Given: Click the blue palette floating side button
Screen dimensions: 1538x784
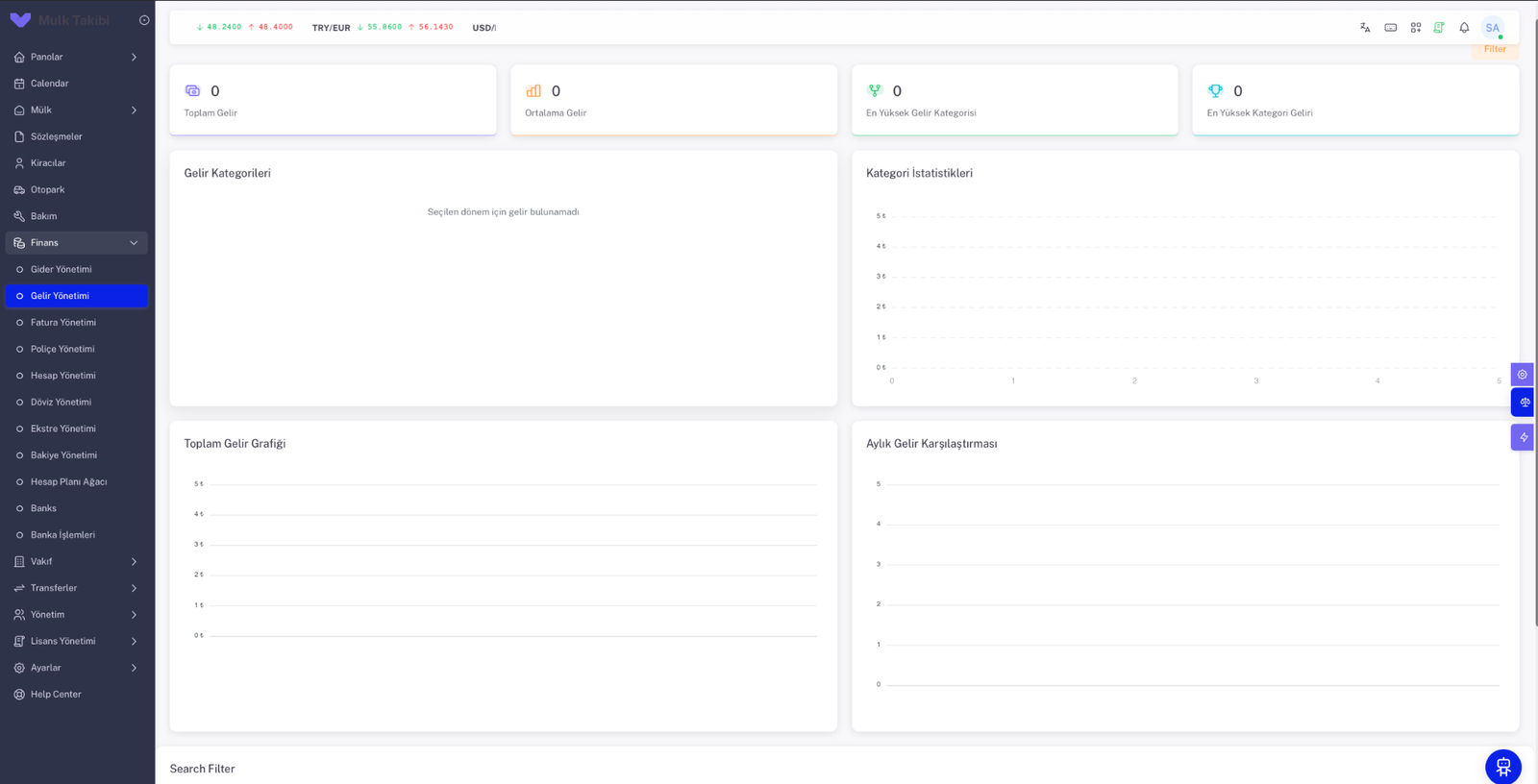Looking at the screenshot, I should tap(1523, 403).
